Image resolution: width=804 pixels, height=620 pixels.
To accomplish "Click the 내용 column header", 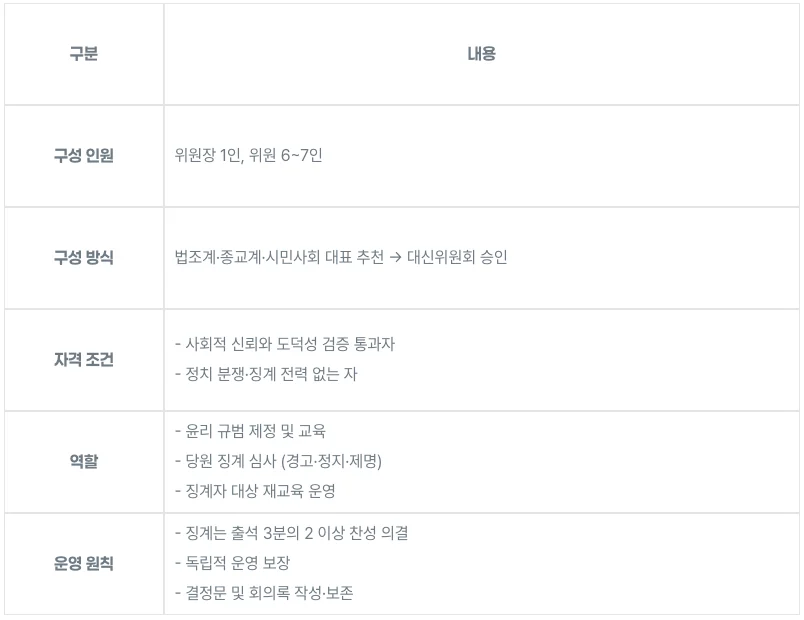I will (481, 54).
